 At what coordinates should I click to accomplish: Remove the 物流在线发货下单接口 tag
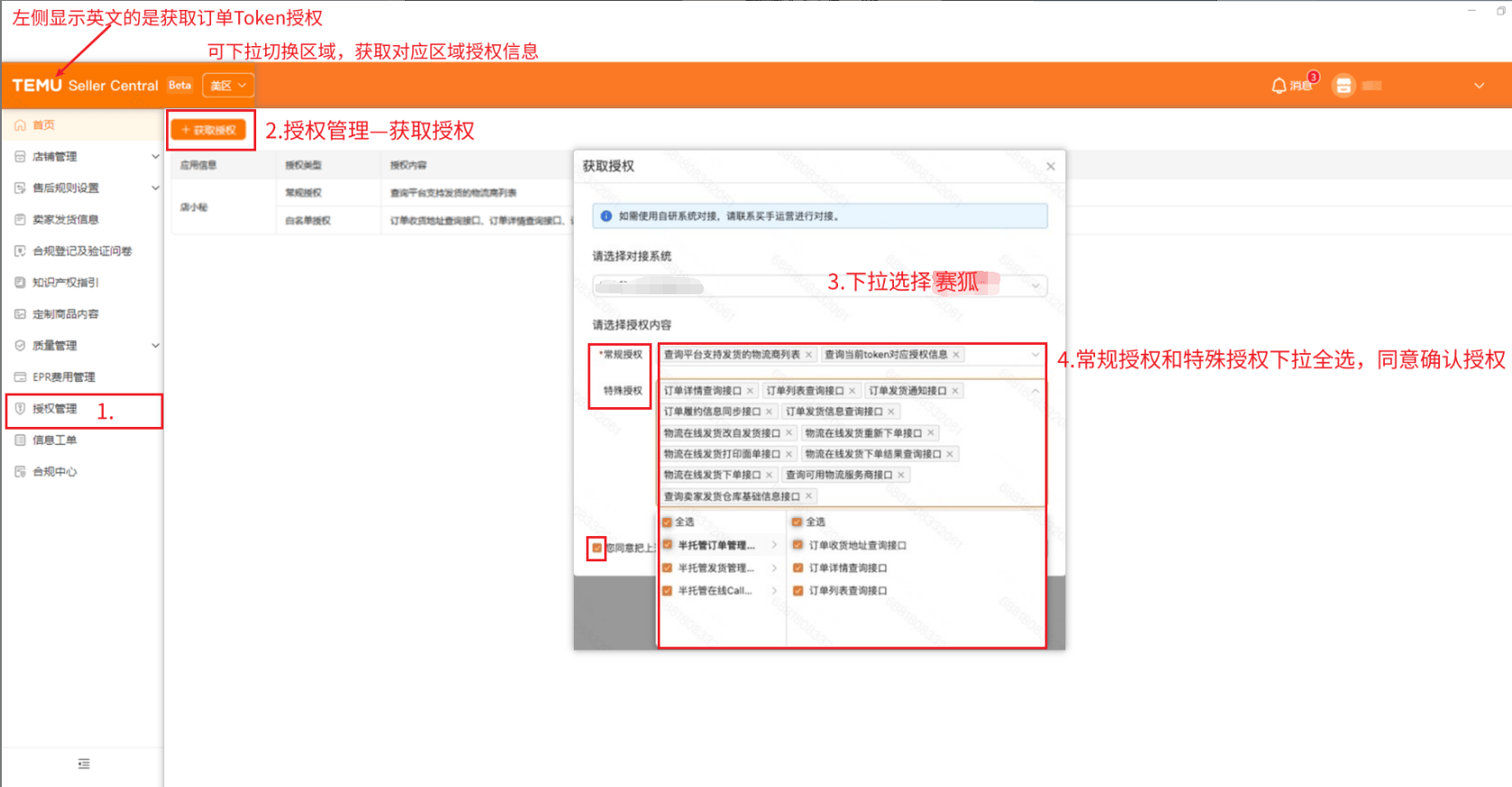coord(770,475)
